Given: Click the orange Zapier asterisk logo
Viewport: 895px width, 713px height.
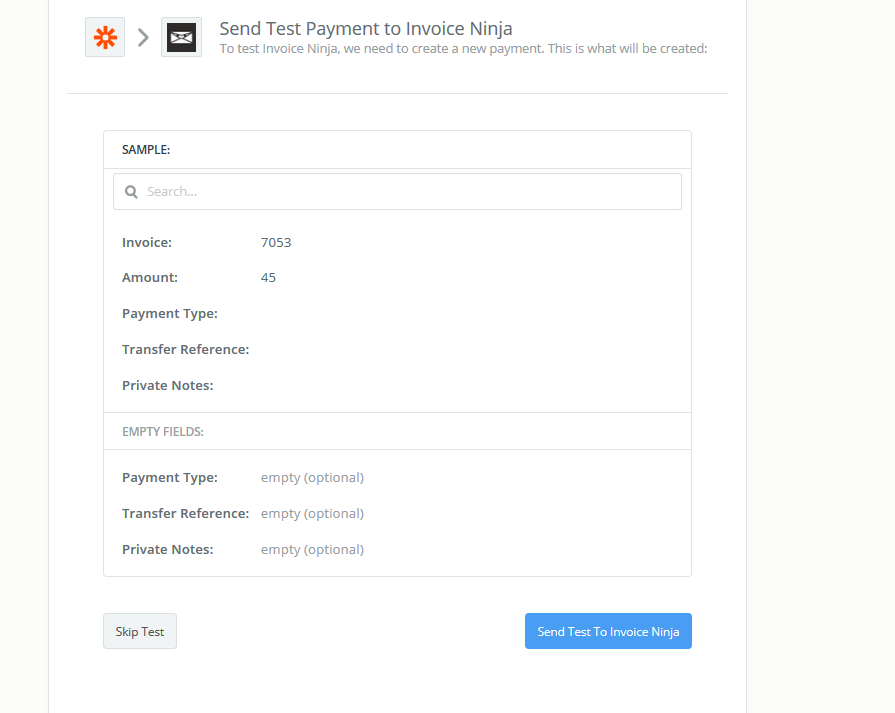Looking at the screenshot, I should (104, 36).
